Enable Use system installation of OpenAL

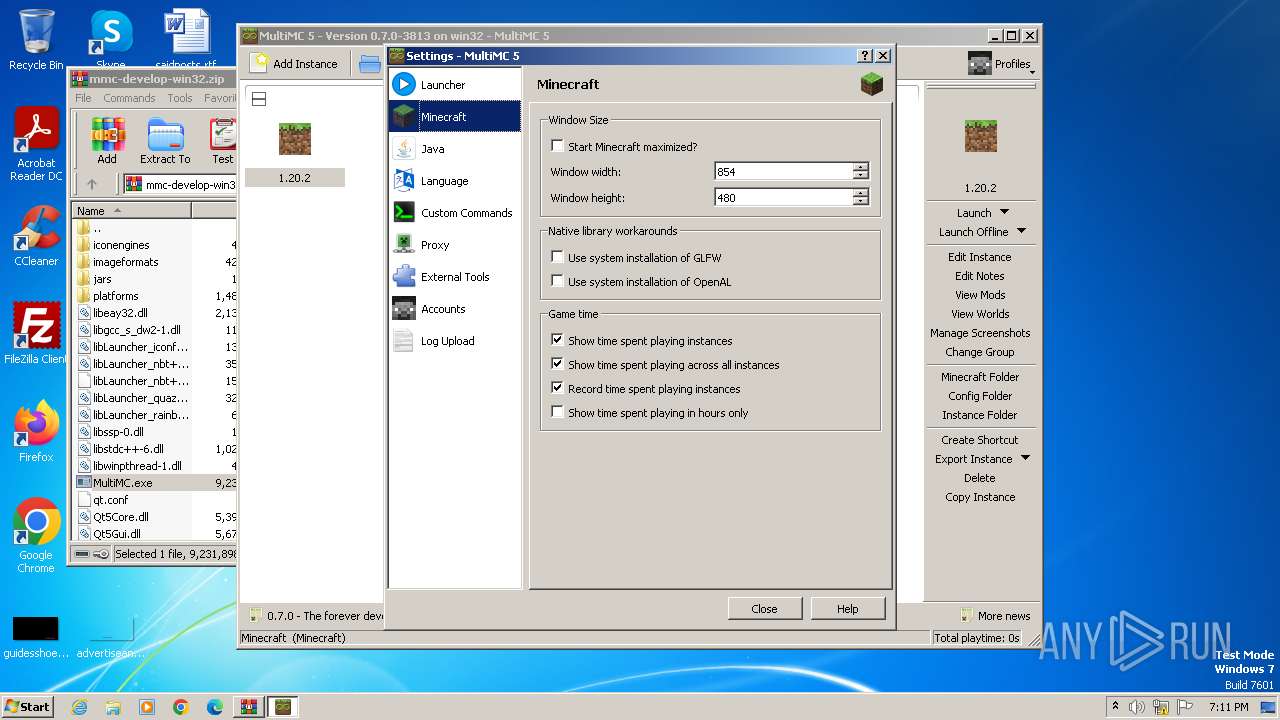click(557, 281)
